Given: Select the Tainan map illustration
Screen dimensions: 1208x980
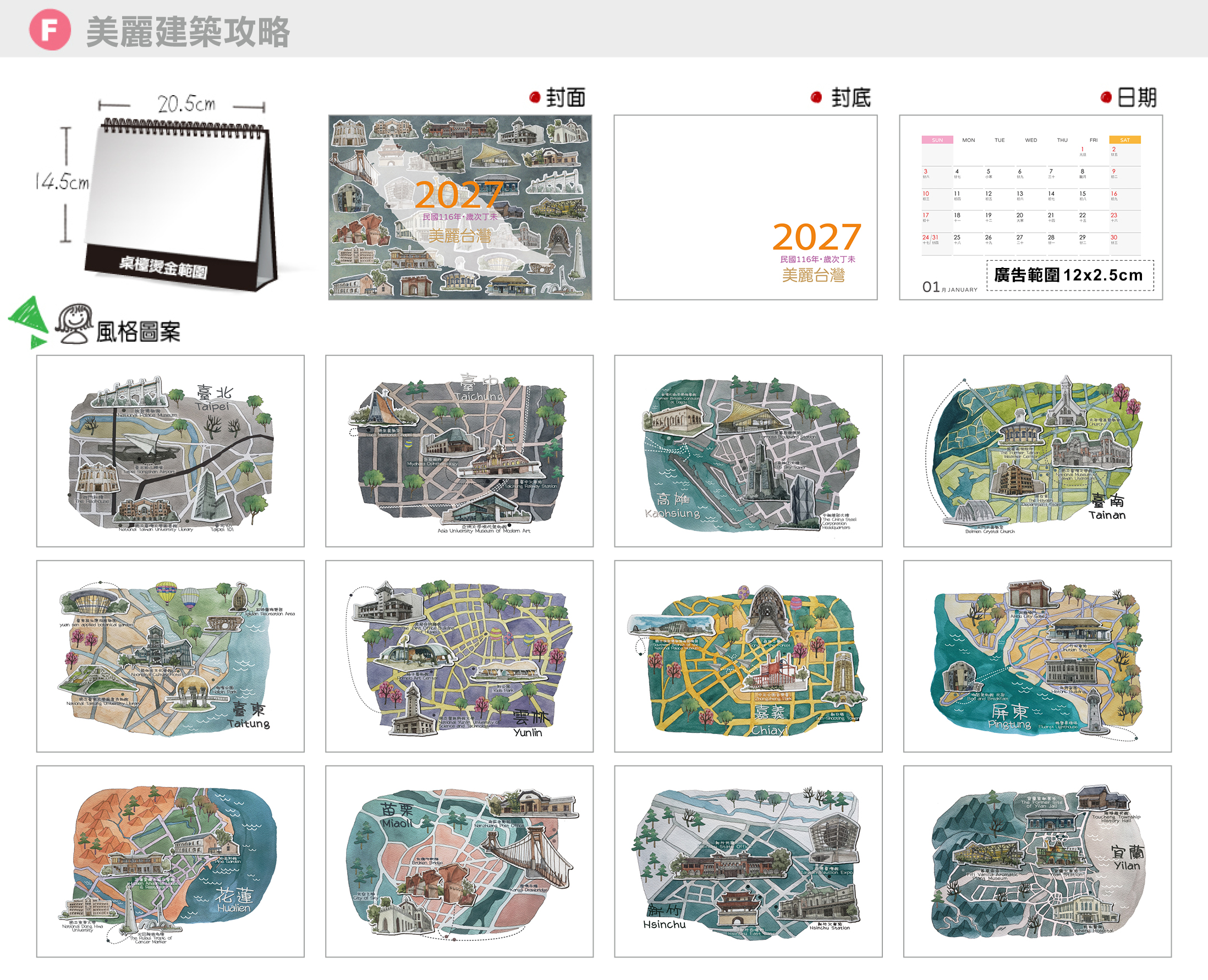Looking at the screenshot, I should pyautogui.click(x=1037, y=451).
